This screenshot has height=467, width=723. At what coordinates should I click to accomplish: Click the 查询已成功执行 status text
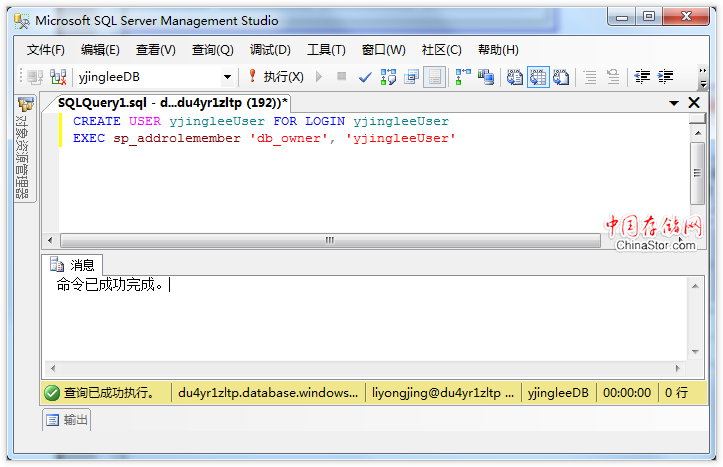(x=109, y=393)
